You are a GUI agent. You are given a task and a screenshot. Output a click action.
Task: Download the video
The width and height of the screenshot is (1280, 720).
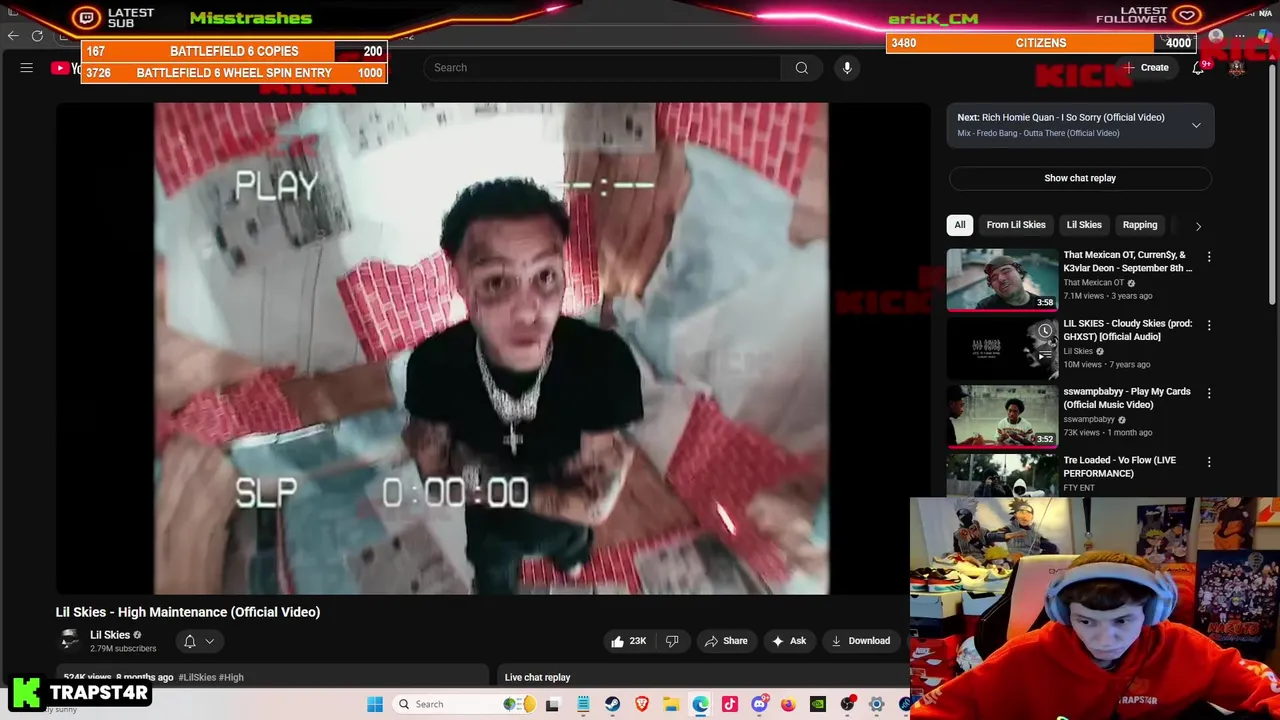pyautogui.click(x=860, y=641)
